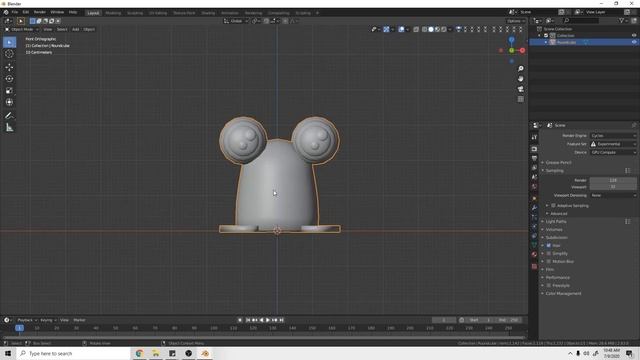Select the Annotate tool
The width and height of the screenshot is (640, 360).
click(x=9, y=116)
